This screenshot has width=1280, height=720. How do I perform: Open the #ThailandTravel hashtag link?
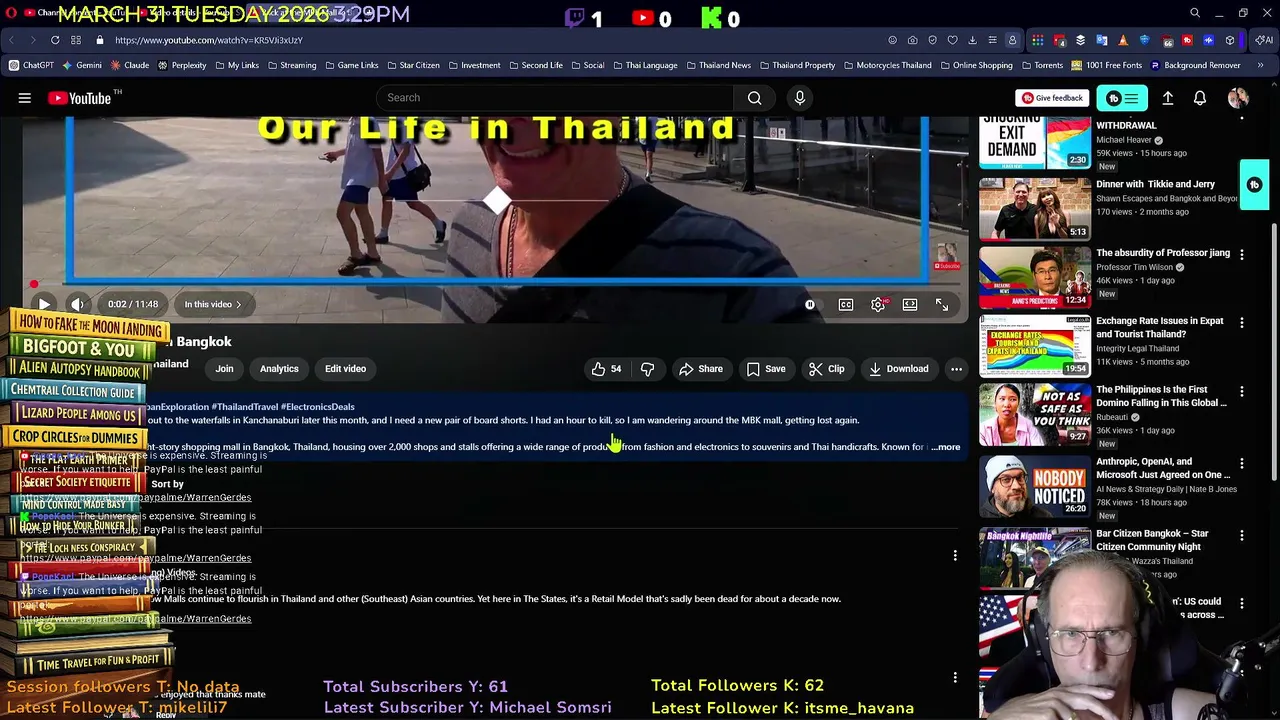(244, 407)
